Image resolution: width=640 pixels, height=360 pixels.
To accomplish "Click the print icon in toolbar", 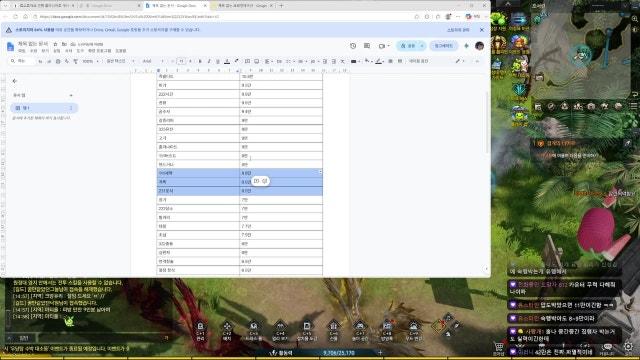I will [58, 61].
